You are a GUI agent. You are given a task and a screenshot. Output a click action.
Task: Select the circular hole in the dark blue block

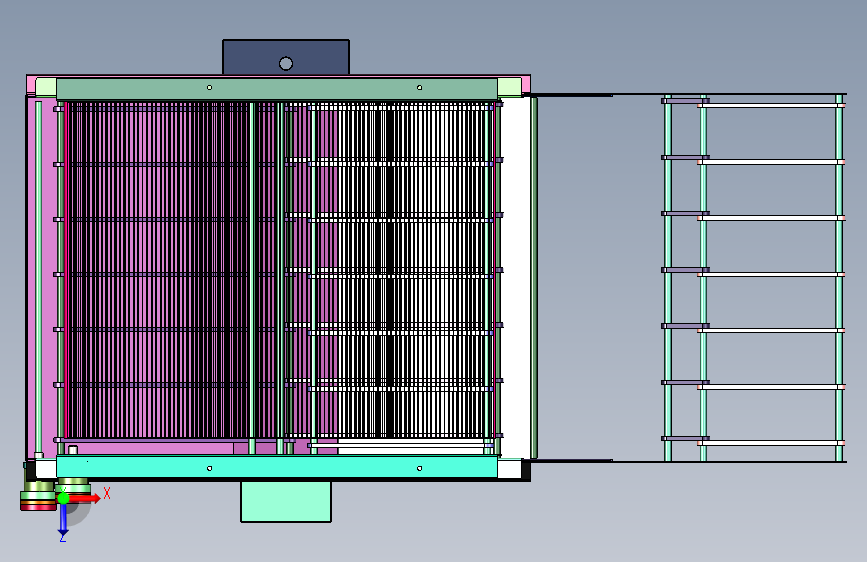point(286,64)
